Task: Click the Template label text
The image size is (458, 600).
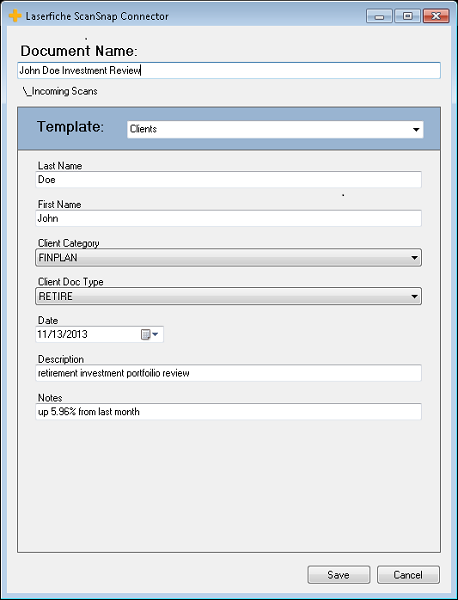Action: point(70,126)
